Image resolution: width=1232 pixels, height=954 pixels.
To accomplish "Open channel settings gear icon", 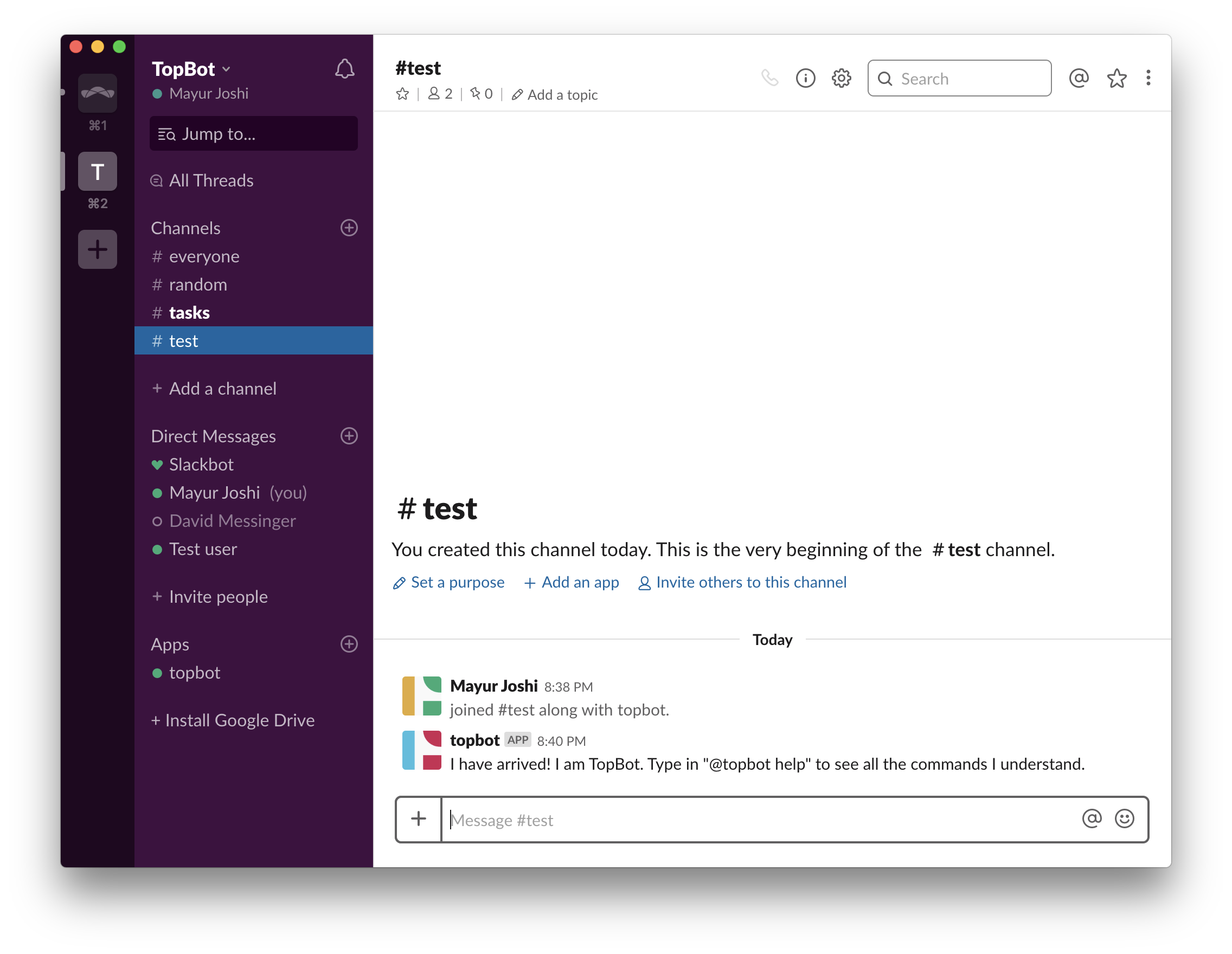I will point(840,78).
